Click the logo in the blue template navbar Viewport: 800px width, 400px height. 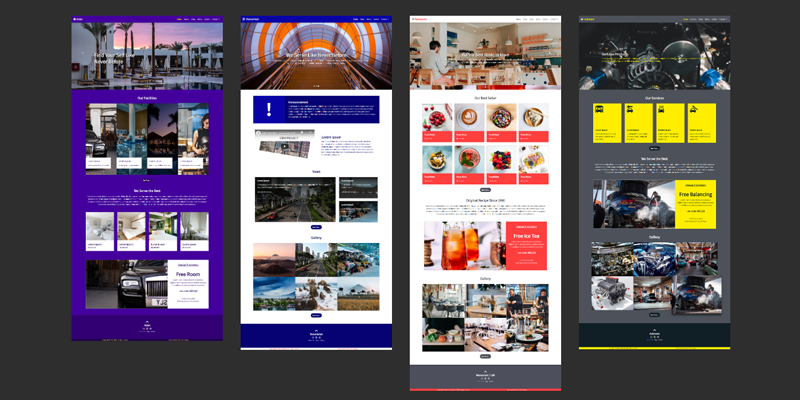[251, 19]
